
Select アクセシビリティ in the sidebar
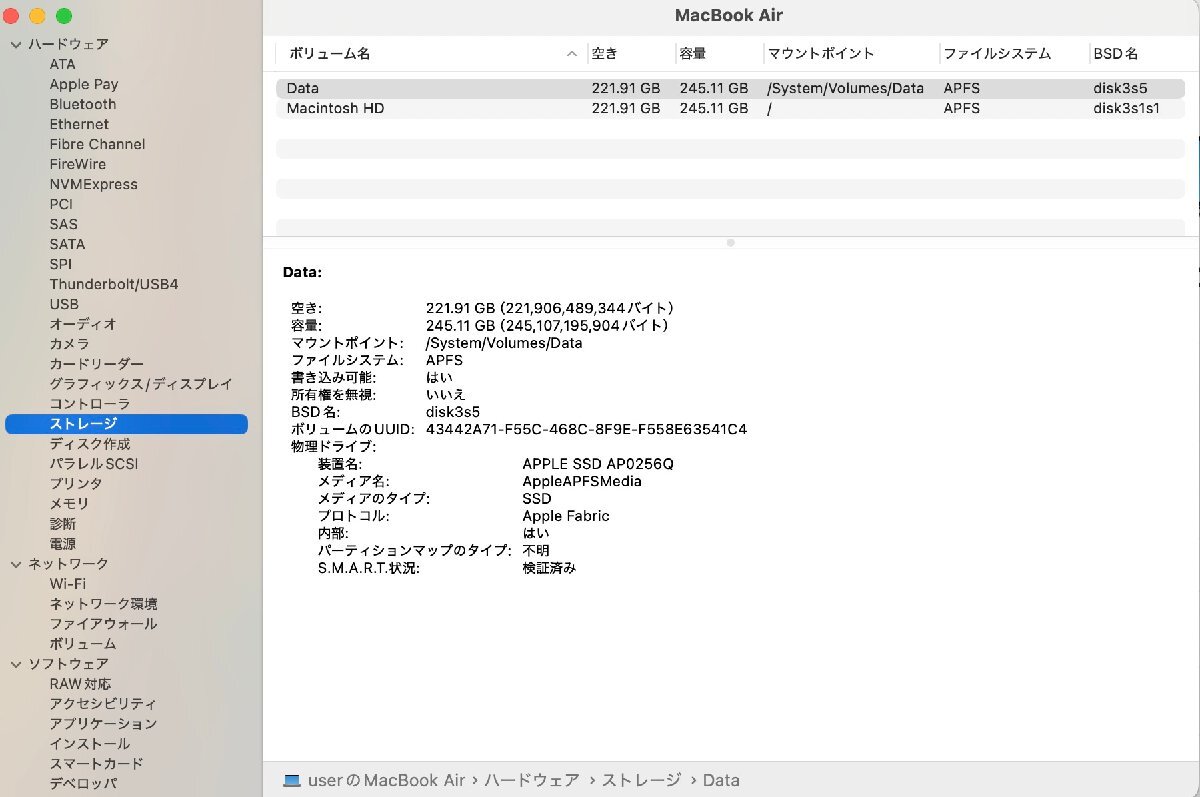(x=103, y=704)
